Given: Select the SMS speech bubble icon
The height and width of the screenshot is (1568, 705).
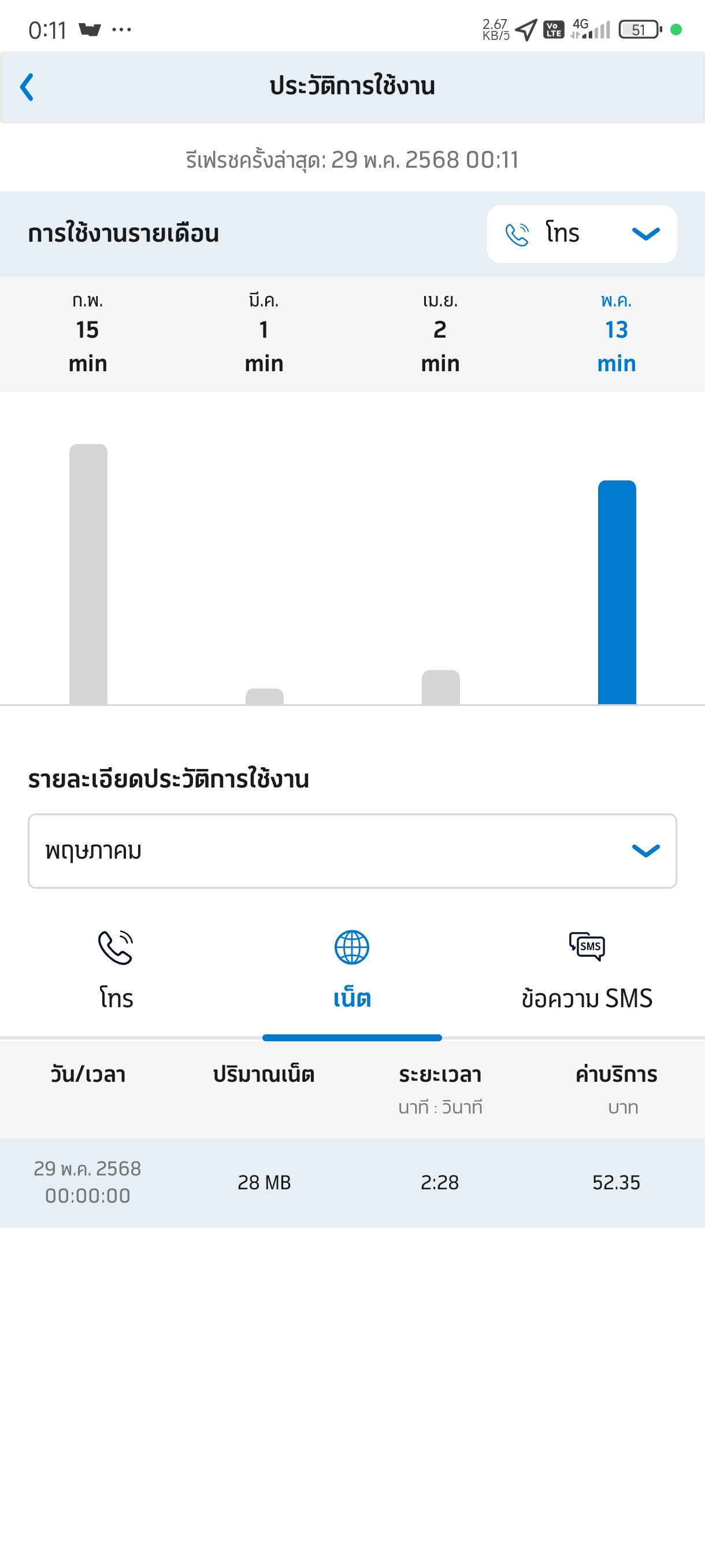Looking at the screenshot, I should 587,946.
